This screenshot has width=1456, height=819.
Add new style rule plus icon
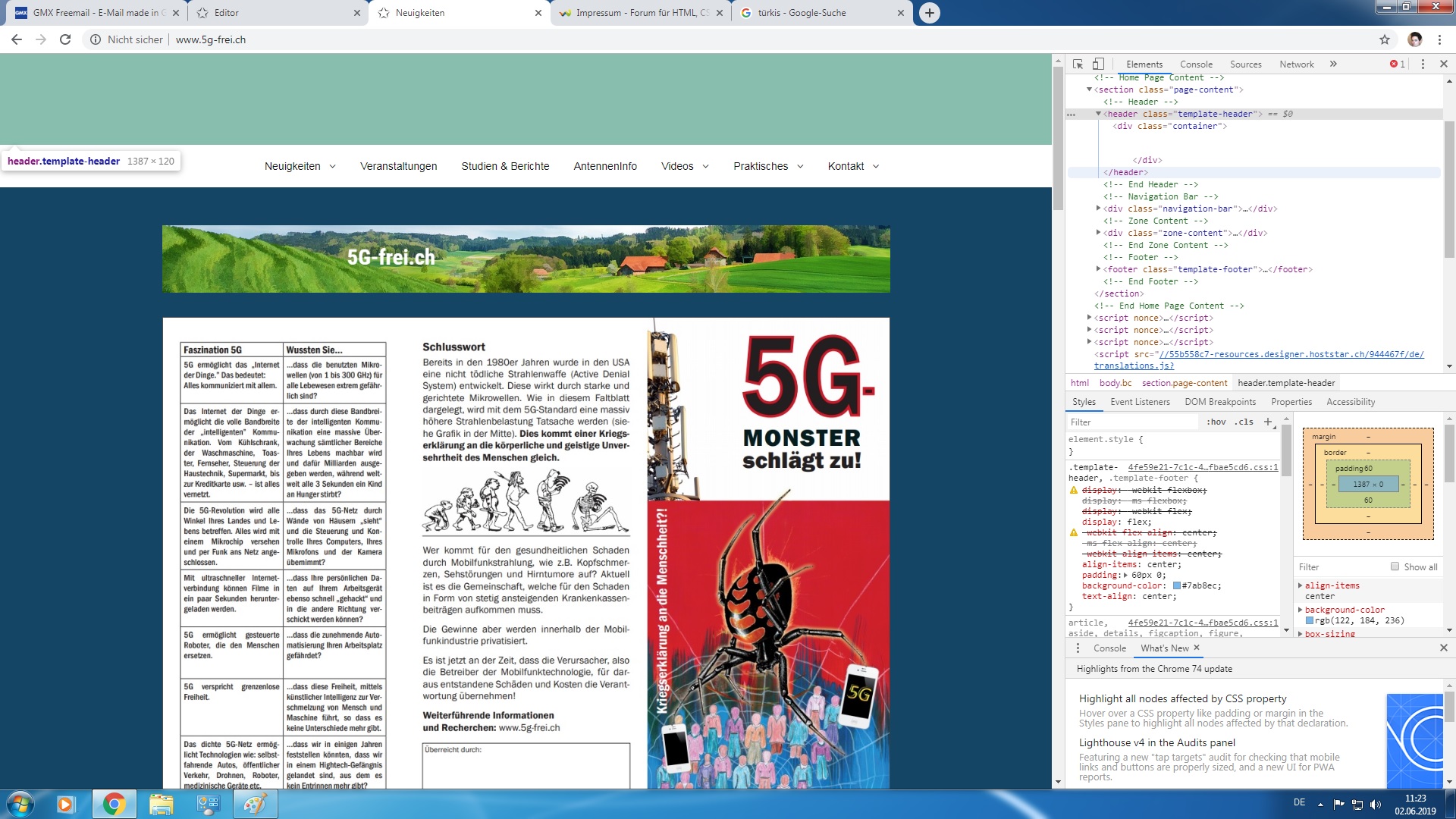1268,422
